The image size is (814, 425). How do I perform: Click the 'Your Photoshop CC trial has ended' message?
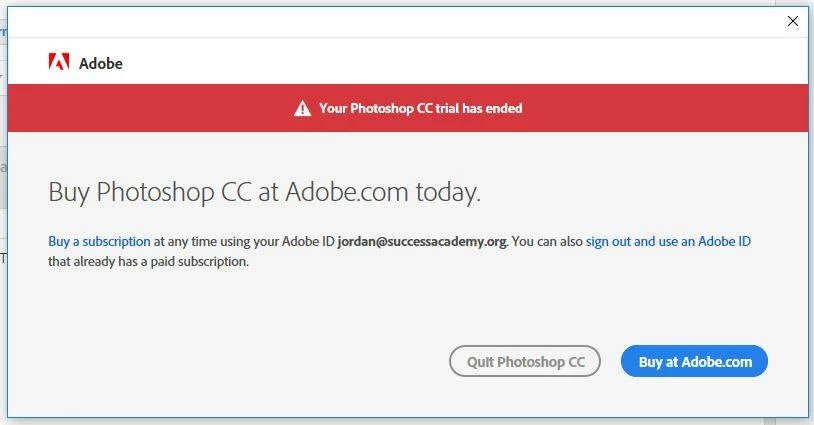click(x=420, y=108)
